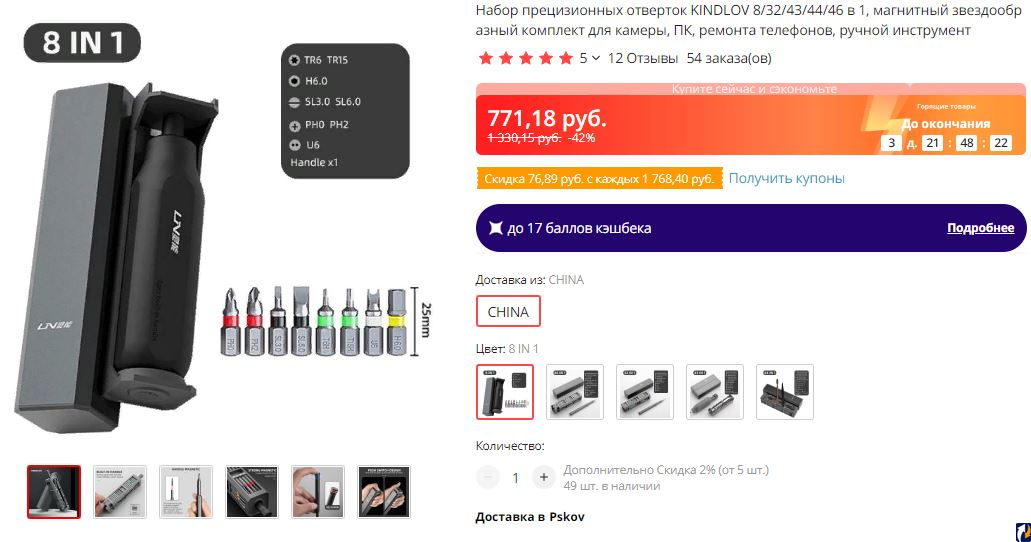Click the cashback star icon in purple banner
Viewport: 1031px width, 542px height.
click(496, 228)
